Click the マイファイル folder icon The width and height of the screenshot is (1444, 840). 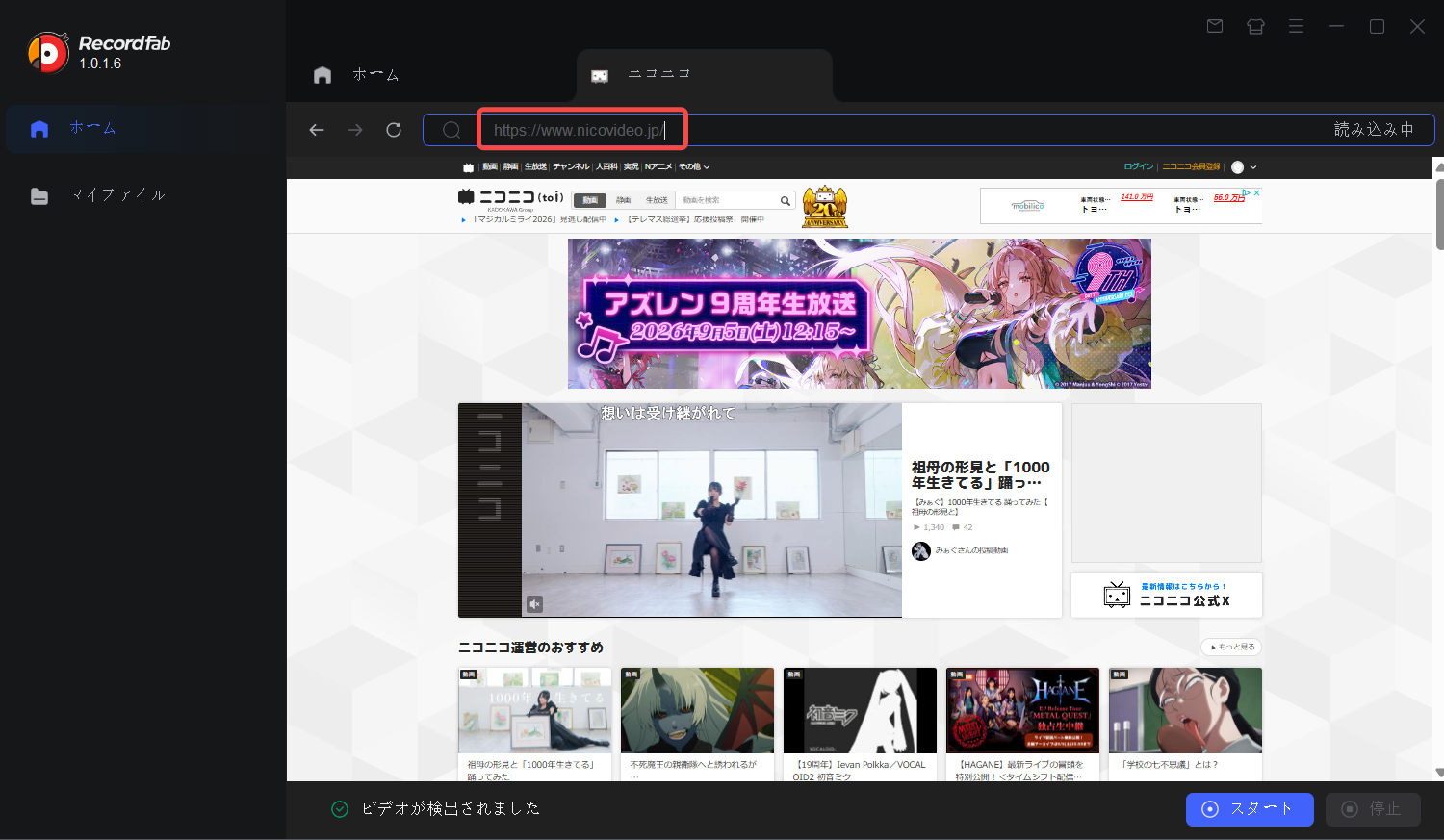(x=39, y=196)
